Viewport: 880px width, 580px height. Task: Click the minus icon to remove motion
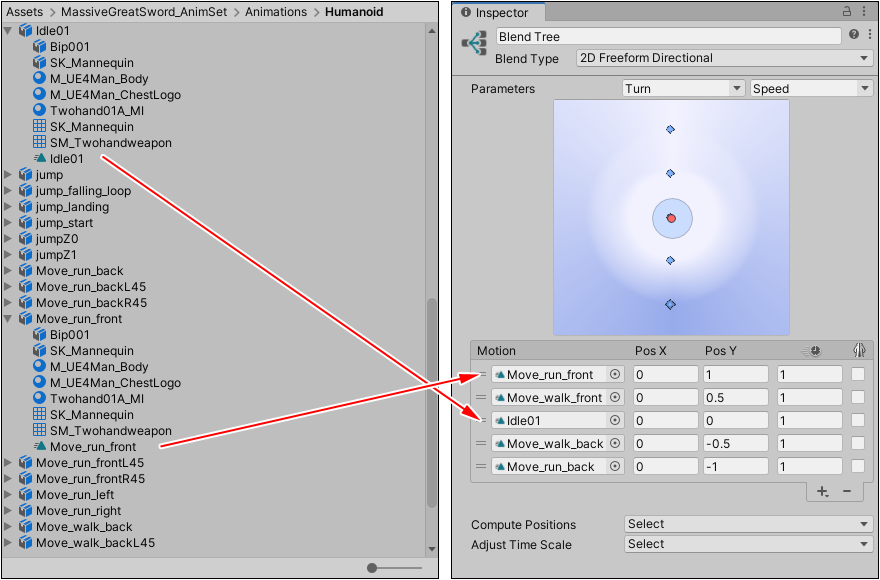pos(847,491)
